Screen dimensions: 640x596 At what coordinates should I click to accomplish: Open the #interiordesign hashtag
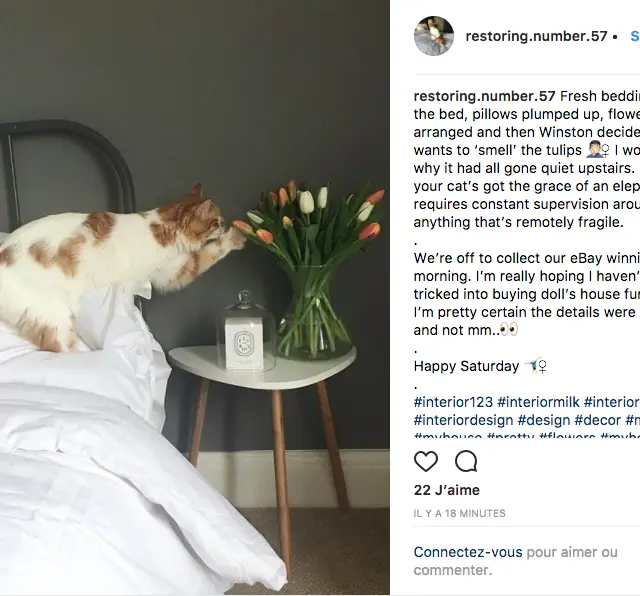click(463, 420)
